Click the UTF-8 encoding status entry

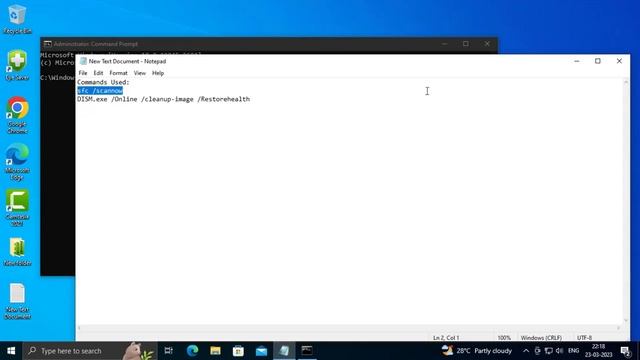(584, 338)
